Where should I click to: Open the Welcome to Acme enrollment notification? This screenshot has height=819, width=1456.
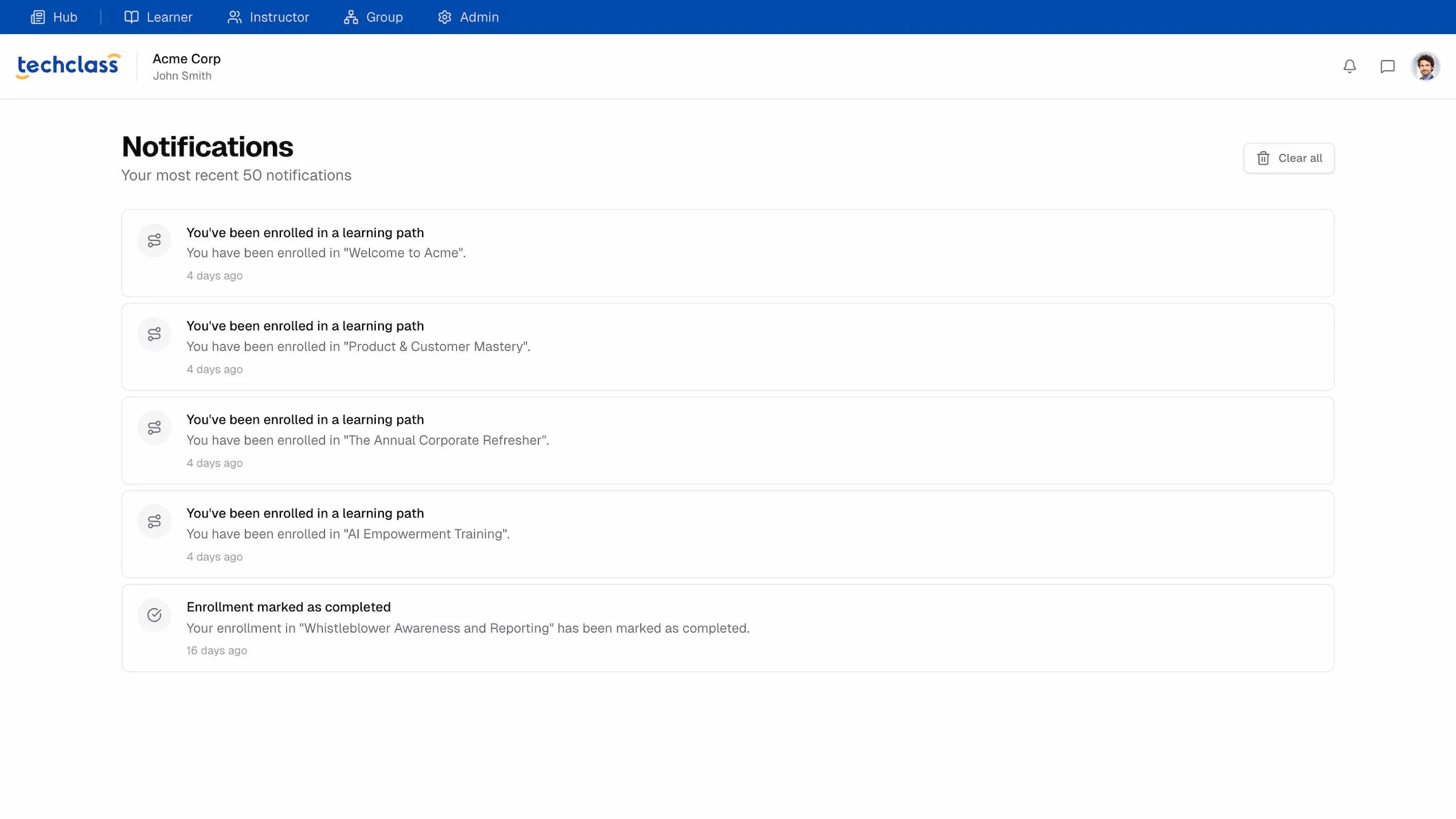pos(727,253)
